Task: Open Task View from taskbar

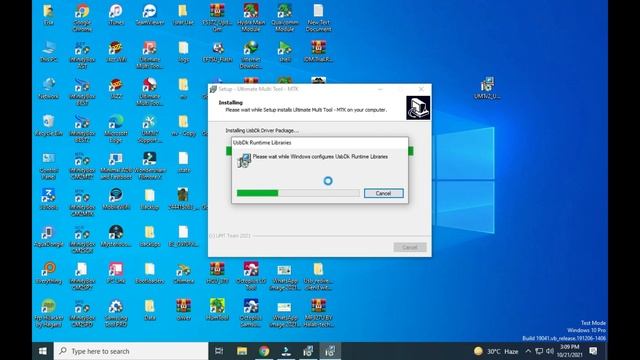Action: pos(219,351)
